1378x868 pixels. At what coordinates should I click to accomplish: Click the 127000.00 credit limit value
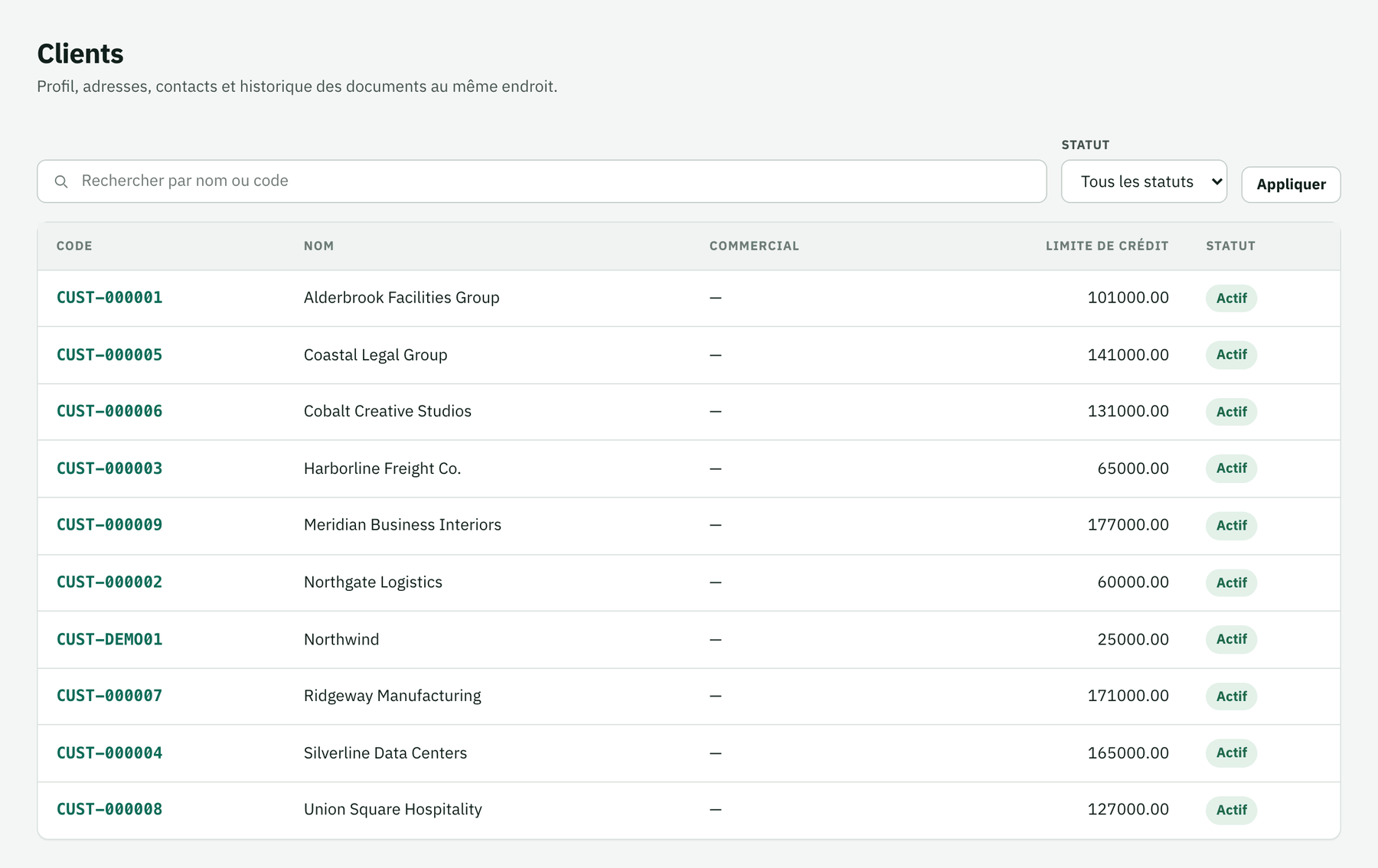[x=1128, y=810]
